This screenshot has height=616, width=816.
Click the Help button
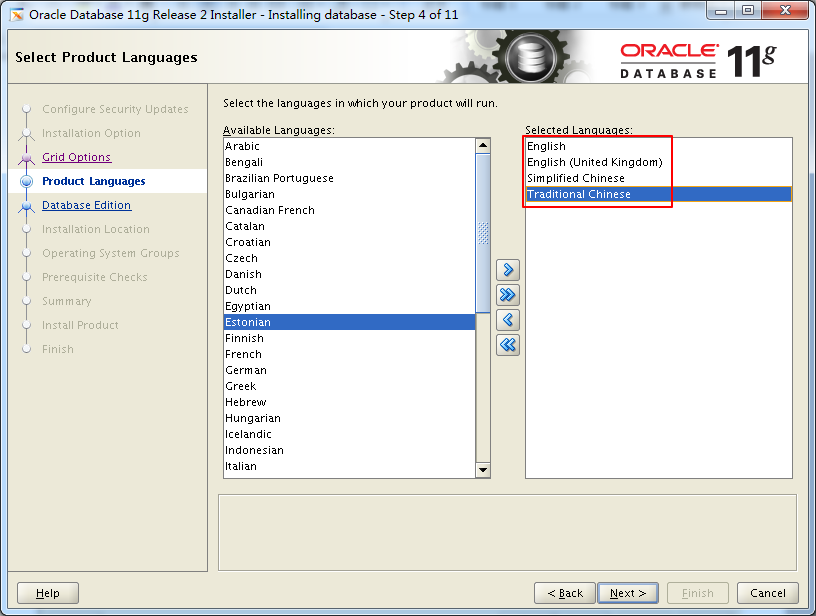click(x=48, y=593)
